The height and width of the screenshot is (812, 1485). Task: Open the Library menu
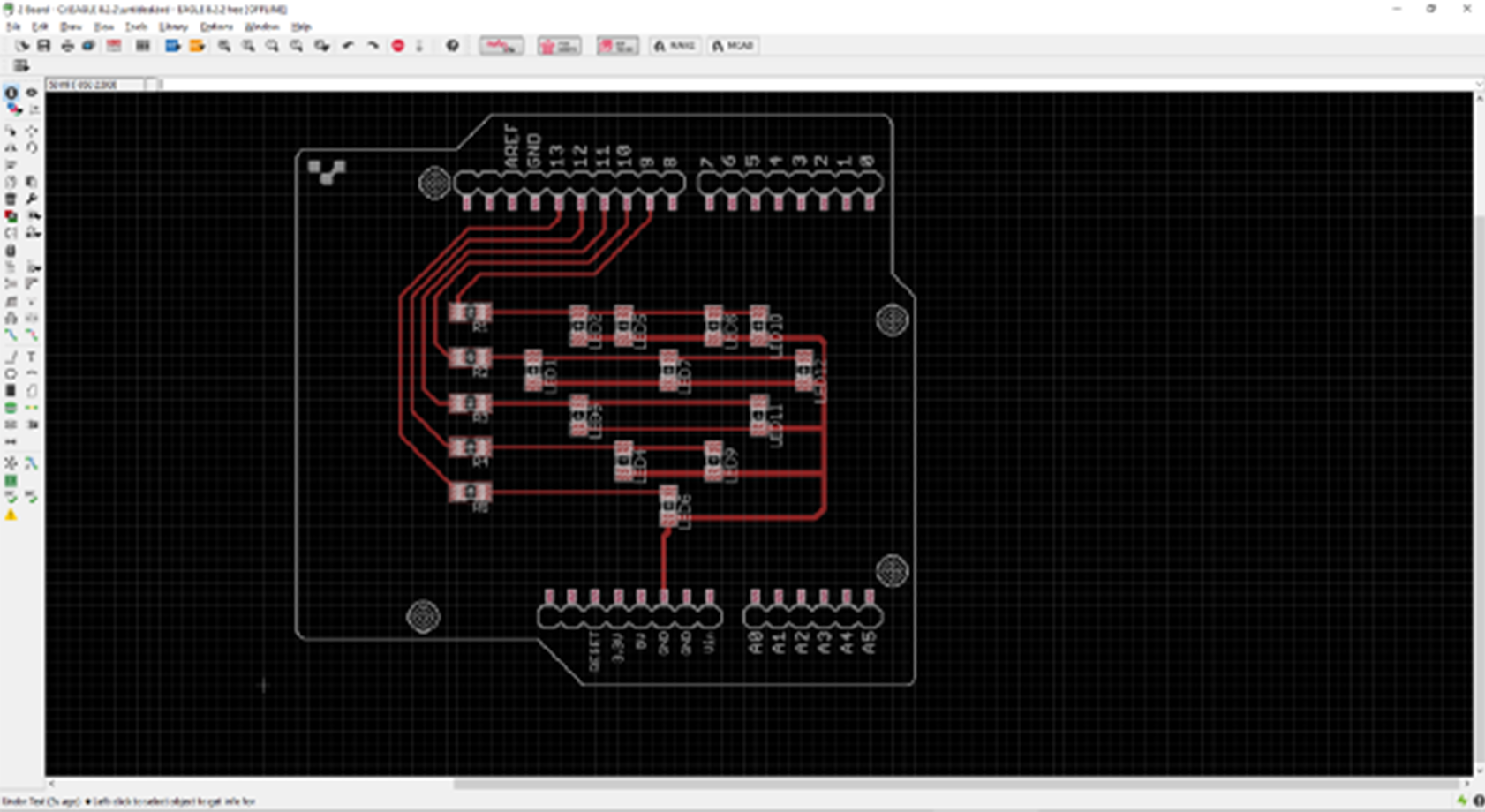point(174,26)
